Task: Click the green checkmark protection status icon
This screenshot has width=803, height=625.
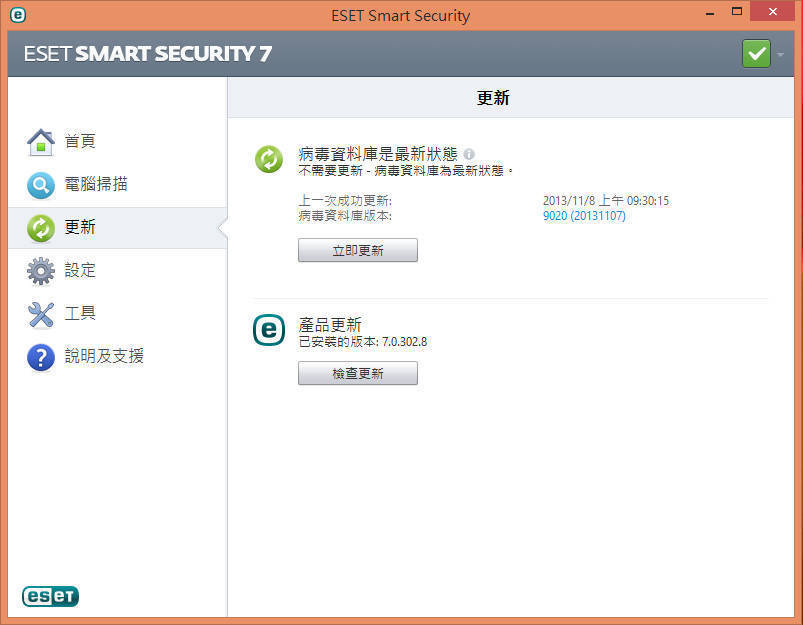Action: point(756,53)
